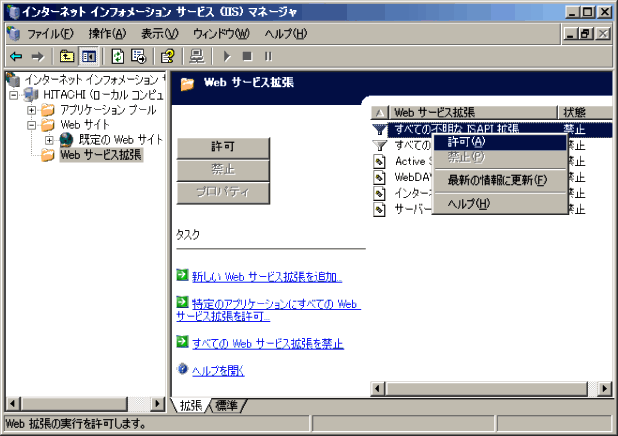Viewport: 618px width, 436px height.
Task: Click the Up one level folder icon
Action: coord(67,57)
